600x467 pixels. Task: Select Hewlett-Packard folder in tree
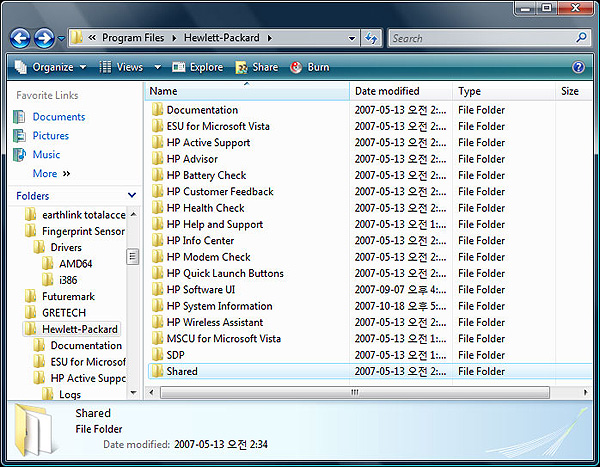[x=71, y=329]
